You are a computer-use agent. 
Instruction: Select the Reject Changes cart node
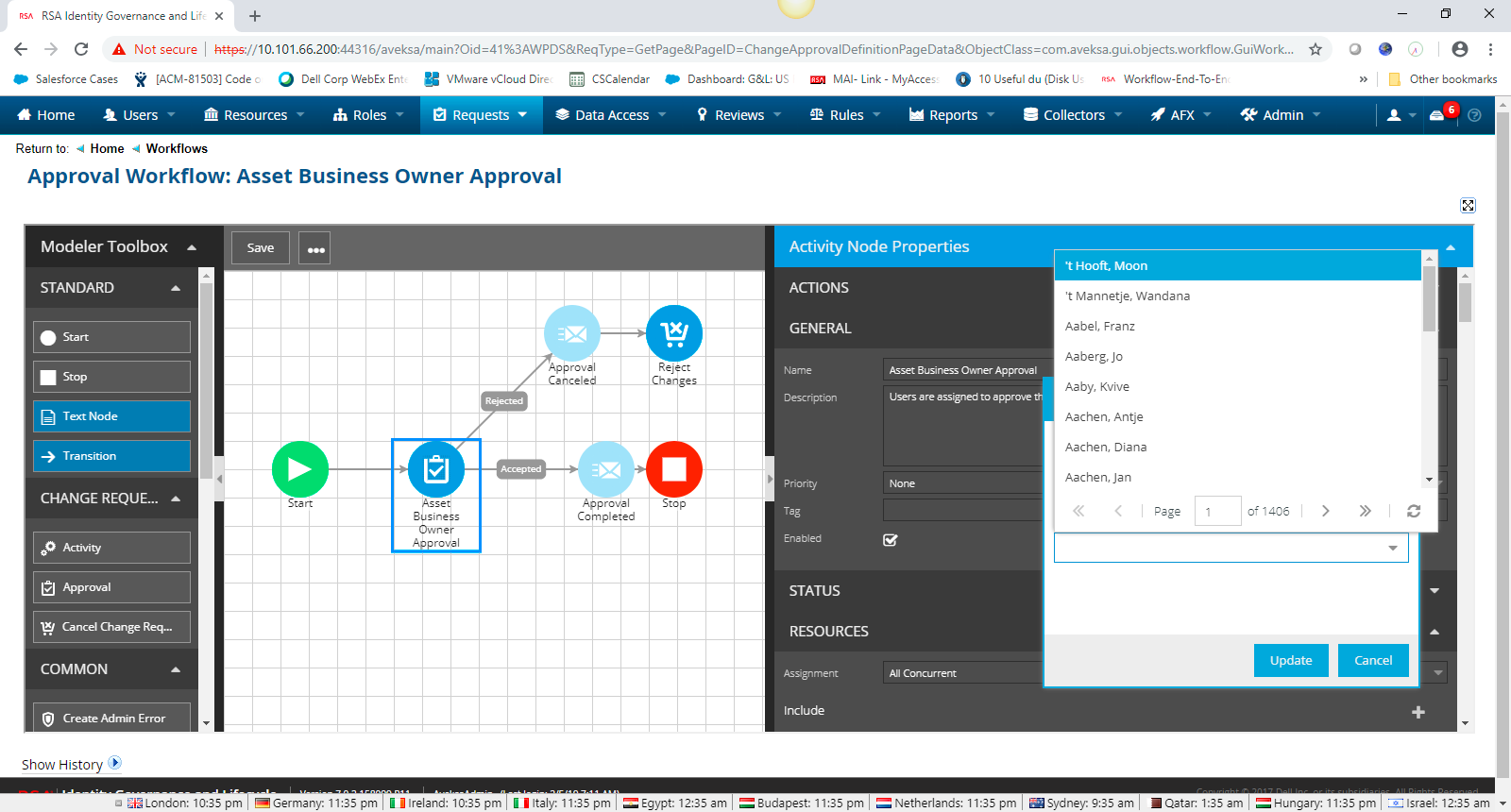click(673, 333)
